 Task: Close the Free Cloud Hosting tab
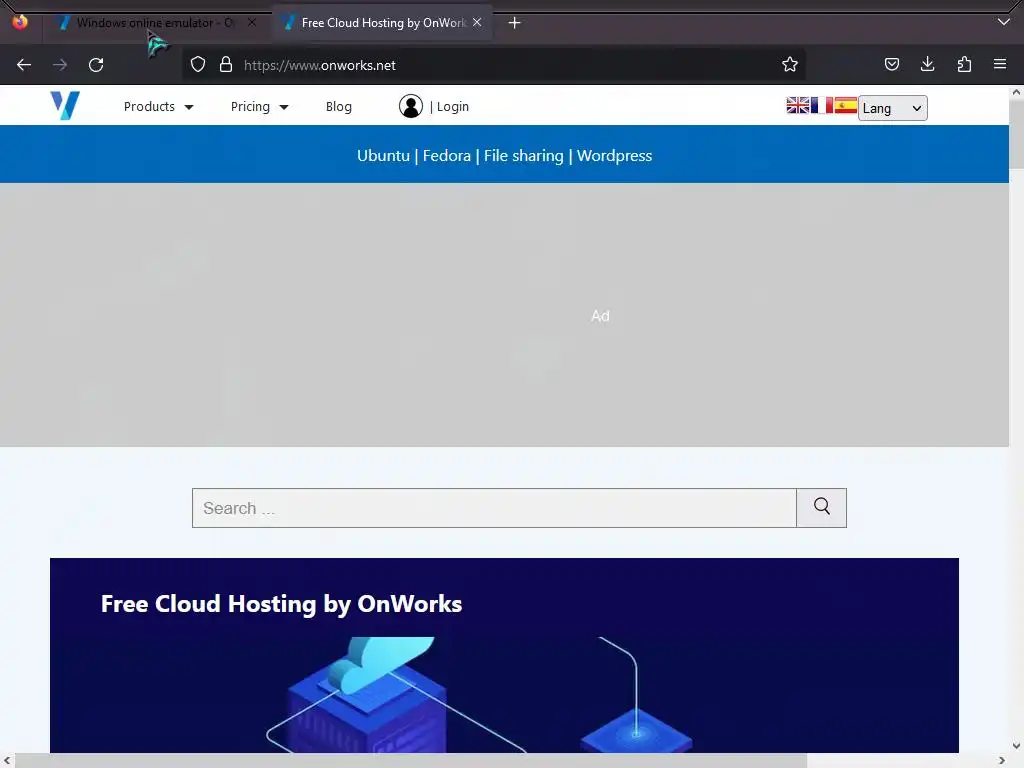point(477,22)
